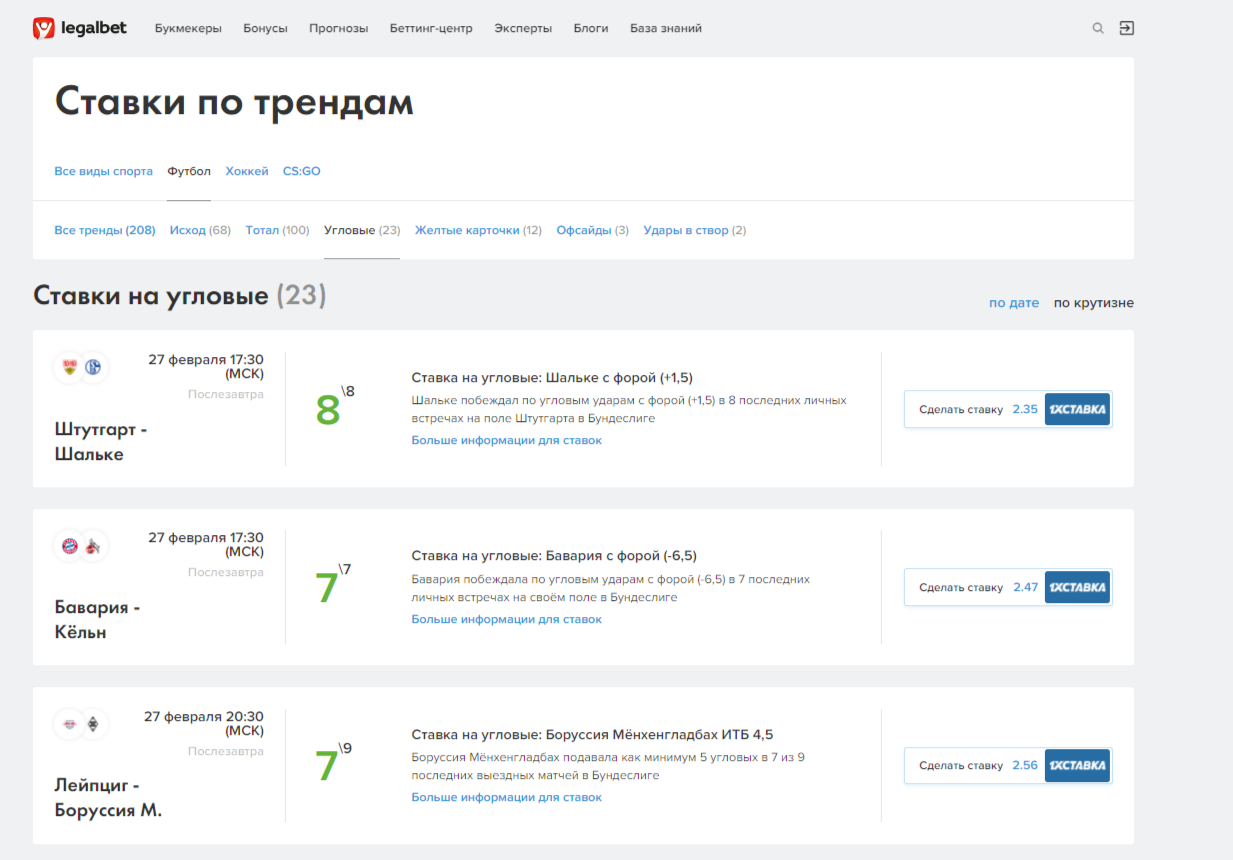Image resolution: width=1233 pixels, height=860 pixels.
Task: Click the legalbet logo
Action: click(x=80, y=28)
